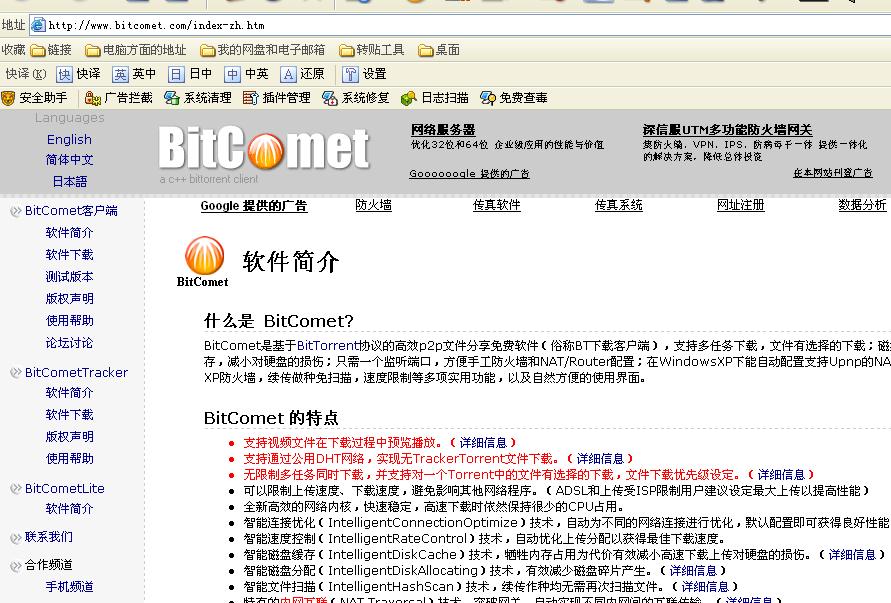Open BitCometLite sidebar heading
This screenshot has height=603, width=891.
(64, 488)
